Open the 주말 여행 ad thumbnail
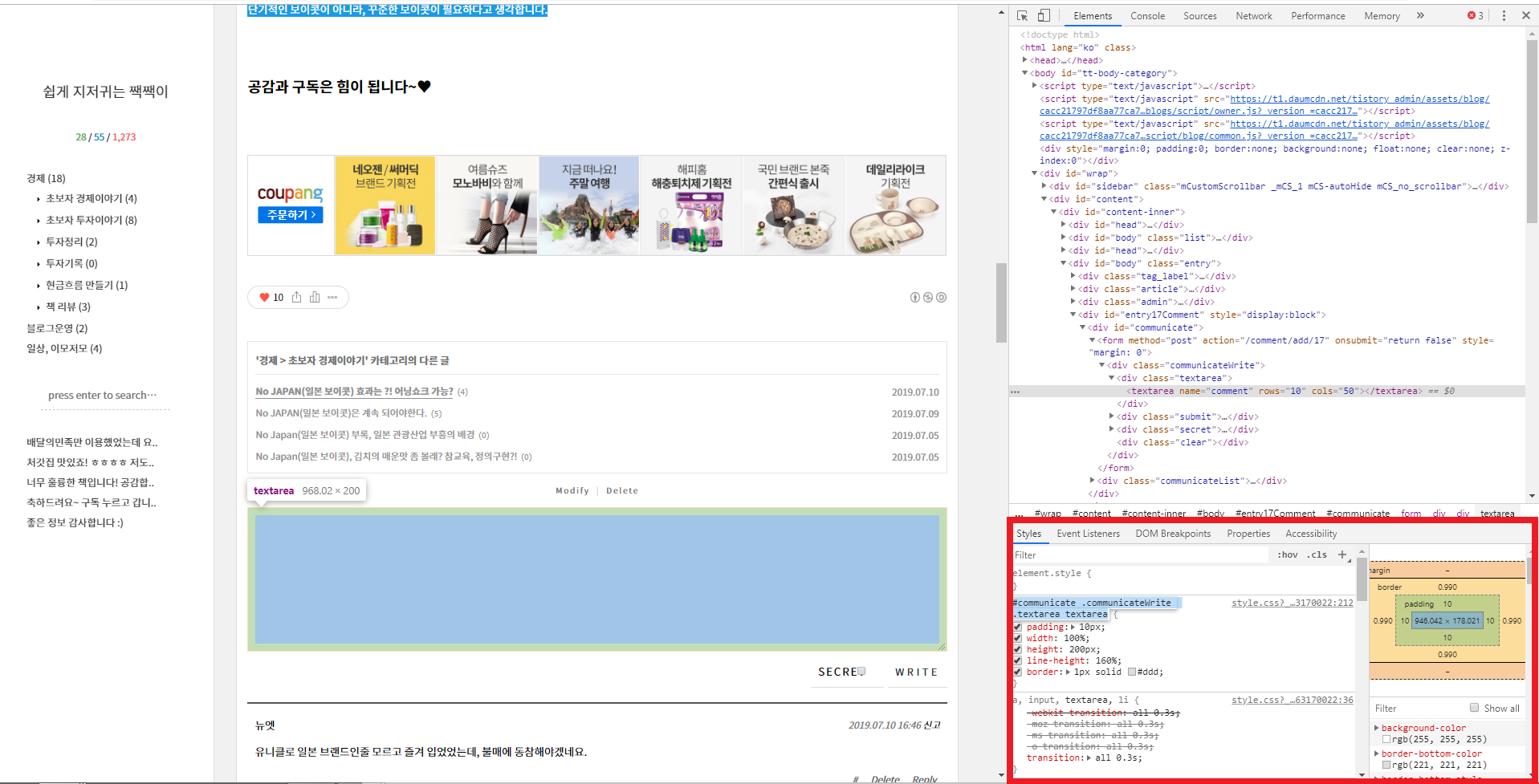Image resolution: width=1539 pixels, height=784 pixels. (x=589, y=205)
